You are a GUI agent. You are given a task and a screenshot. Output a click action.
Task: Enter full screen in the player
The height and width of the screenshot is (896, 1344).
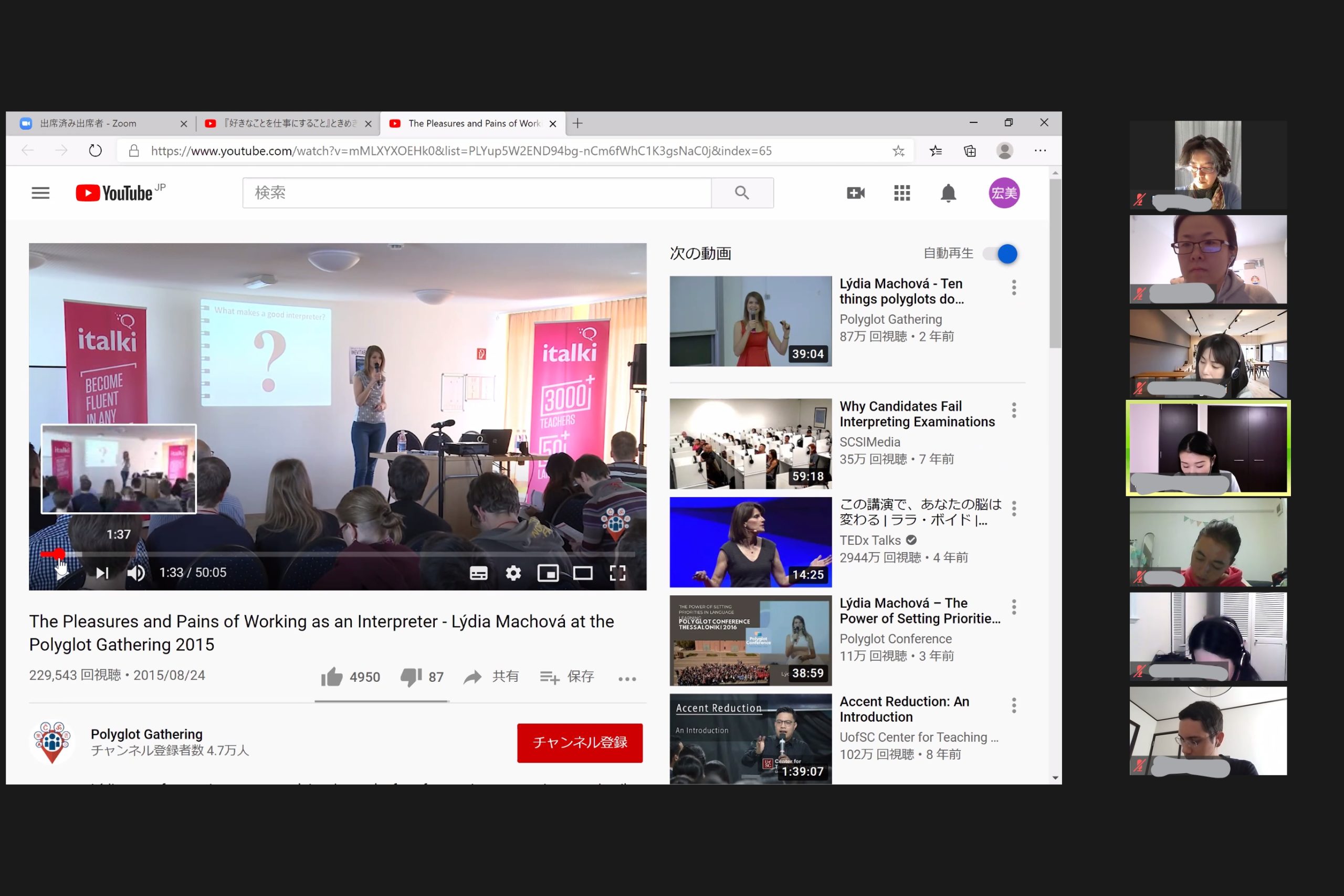[x=617, y=573]
